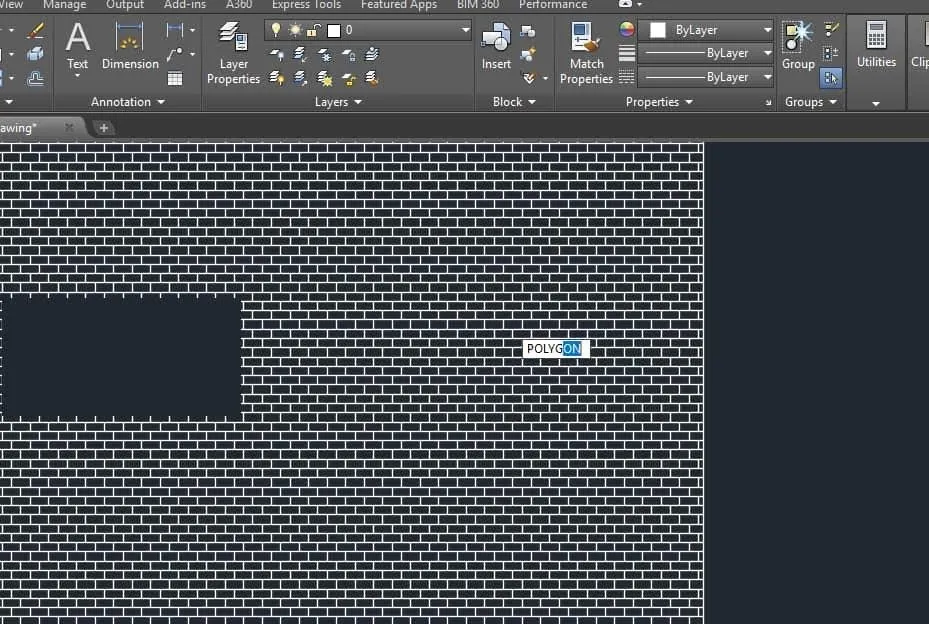Viewport: 929px width, 624px height.
Task: Click the Group Edit icon
Action: [x=831, y=54]
